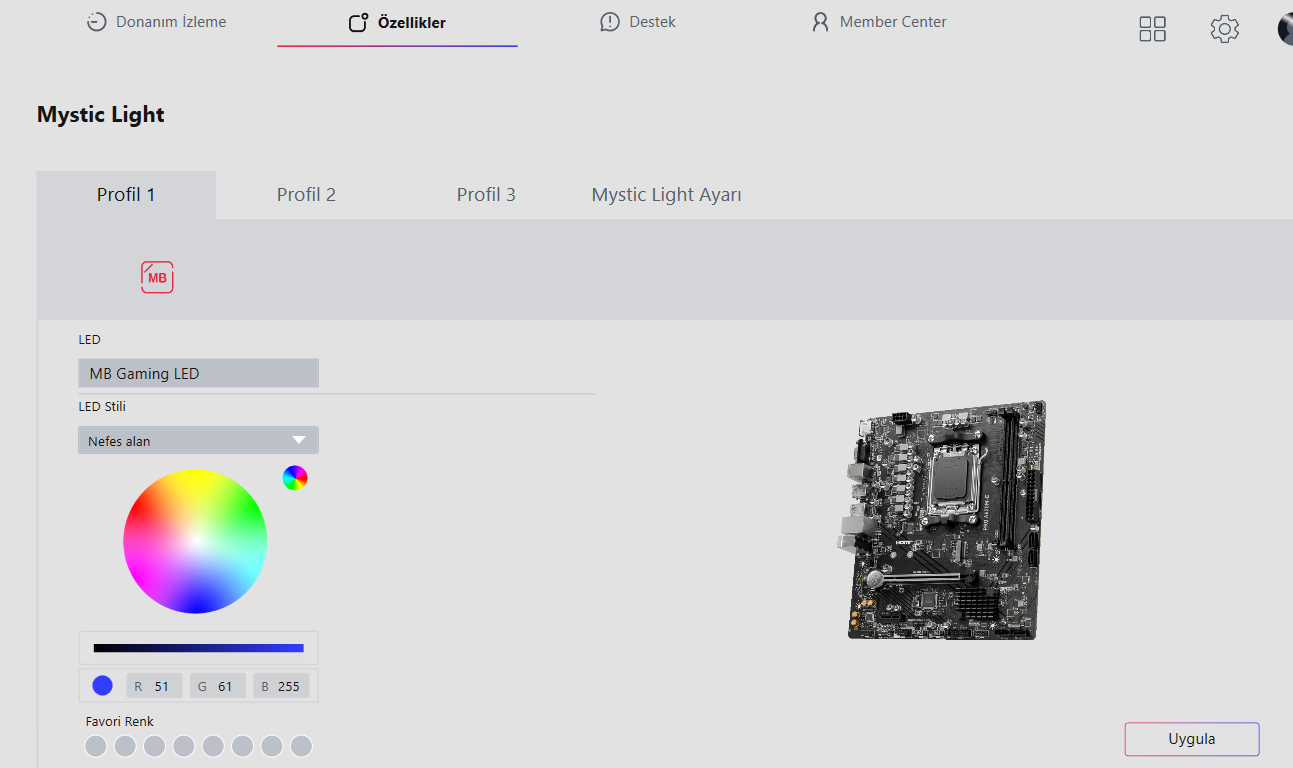Image resolution: width=1293 pixels, height=768 pixels.
Task: Click the B value field
Action: coord(281,686)
